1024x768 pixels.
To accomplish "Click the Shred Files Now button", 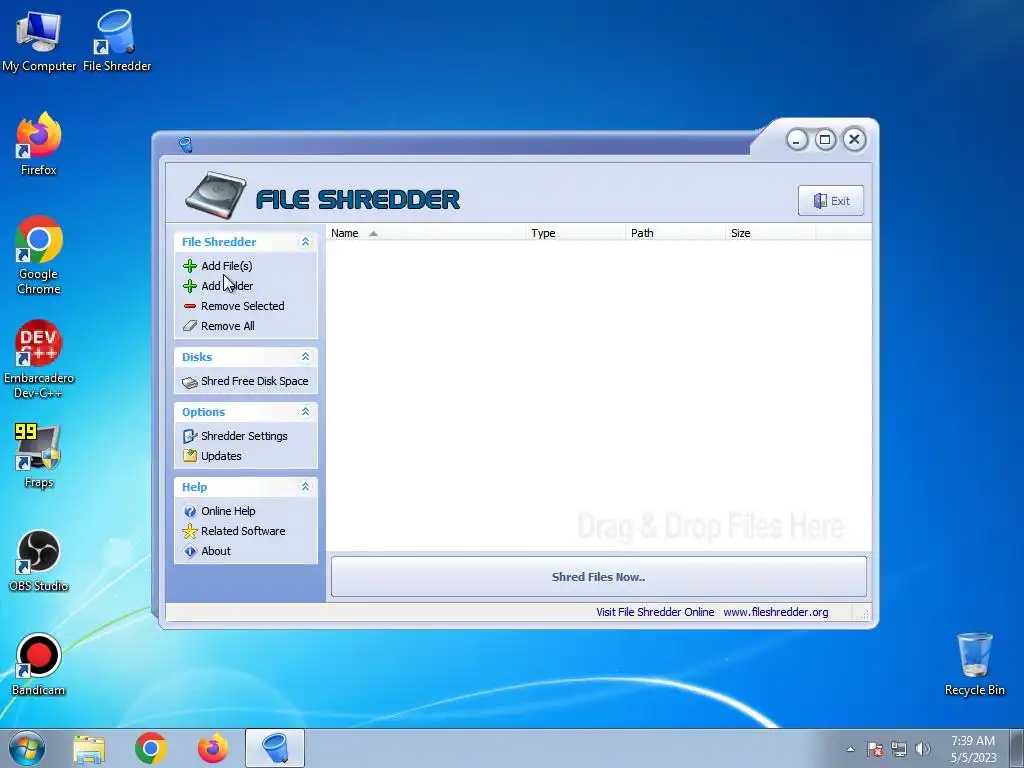I will click(599, 577).
